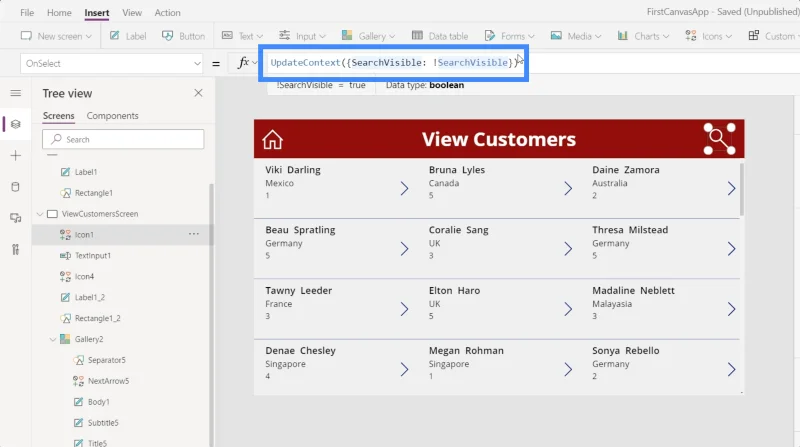Screen dimensions: 800x447
Task: Open Tree view layers icon in left rail
Action: coord(16,124)
